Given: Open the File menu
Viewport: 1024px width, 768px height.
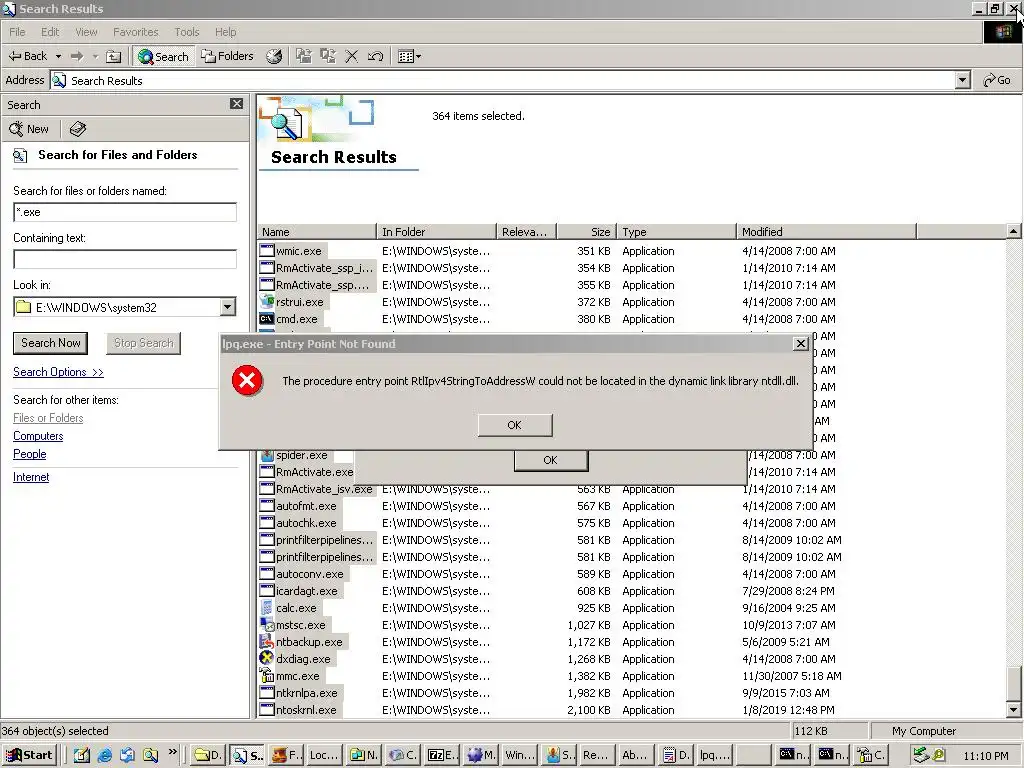Looking at the screenshot, I should pos(17,32).
